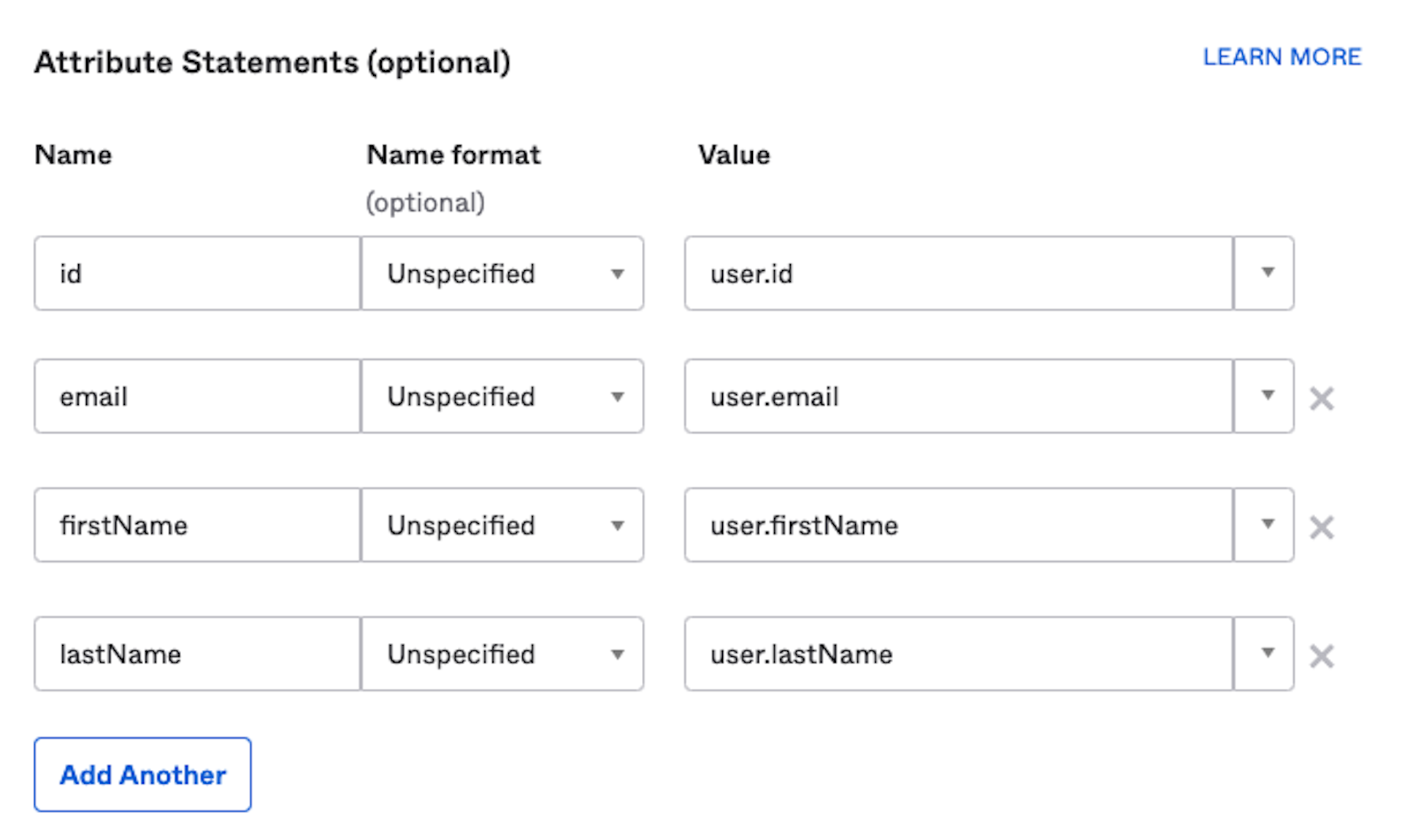Open the user.firstName value dropdown arrow
Screen dimensions: 1402x840
click(x=1267, y=524)
